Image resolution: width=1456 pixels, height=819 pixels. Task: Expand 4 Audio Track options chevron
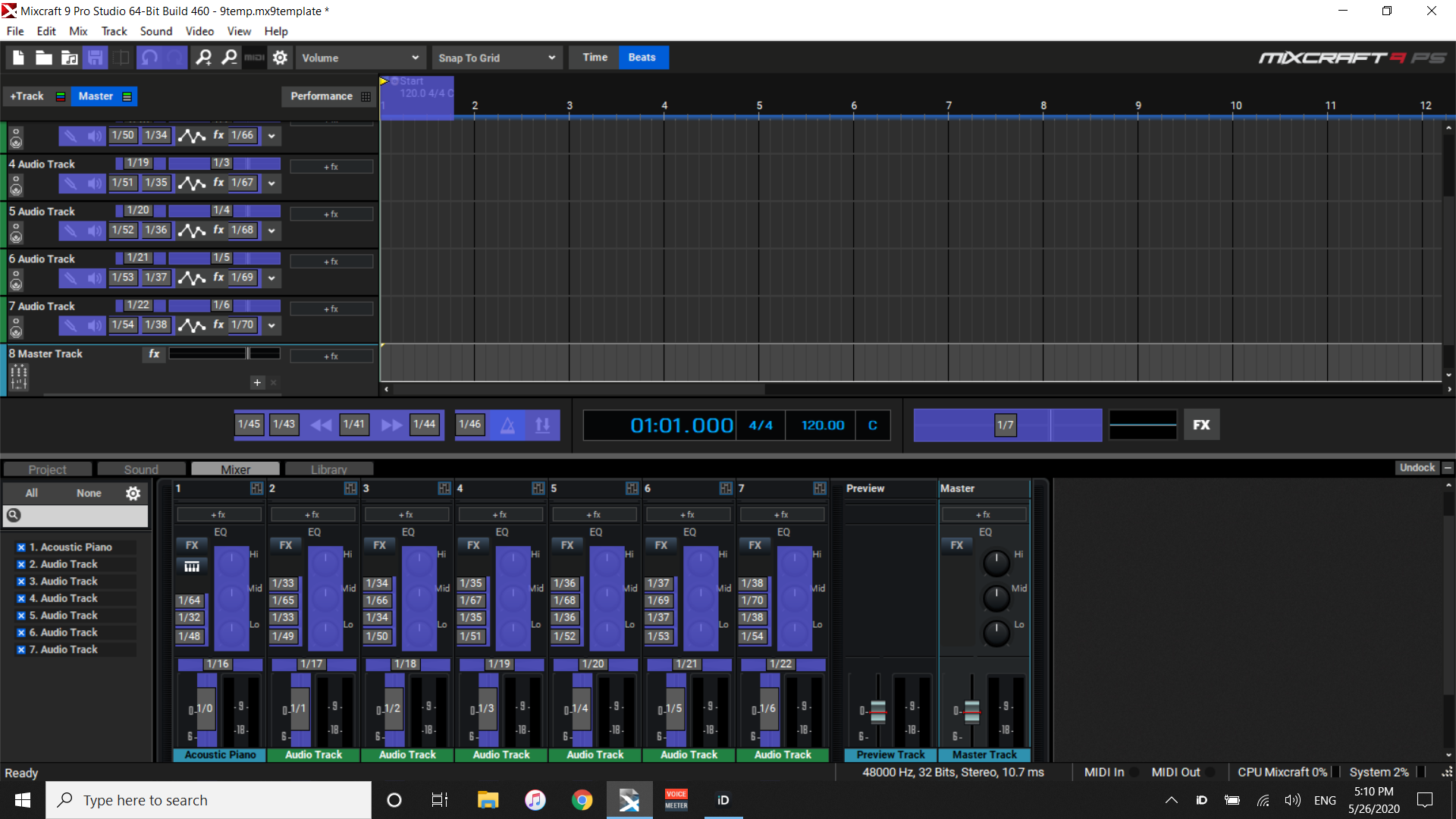point(271,184)
